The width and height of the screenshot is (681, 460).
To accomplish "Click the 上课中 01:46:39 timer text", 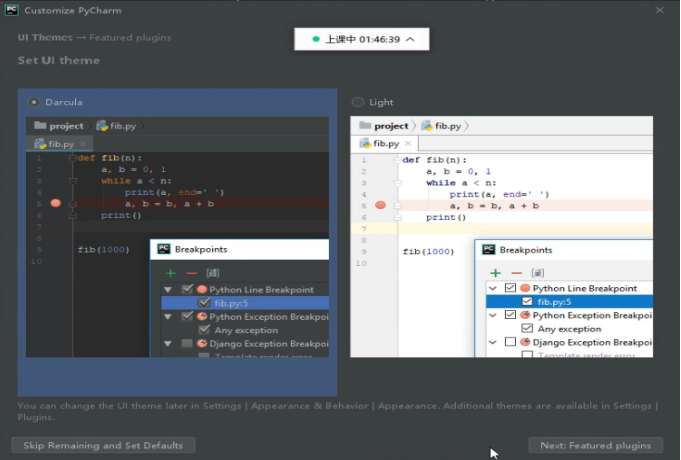I will coord(363,40).
